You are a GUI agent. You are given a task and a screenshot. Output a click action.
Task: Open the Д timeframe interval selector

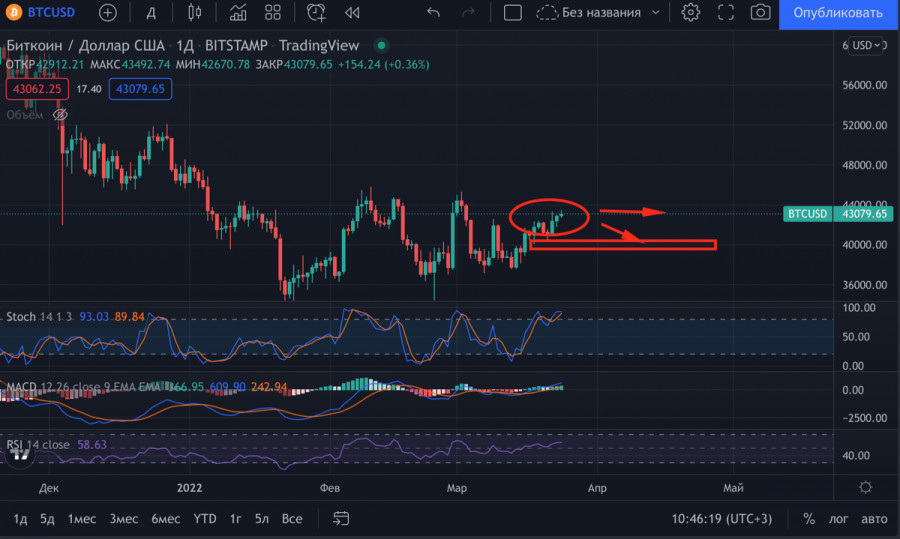click(151, 13)
